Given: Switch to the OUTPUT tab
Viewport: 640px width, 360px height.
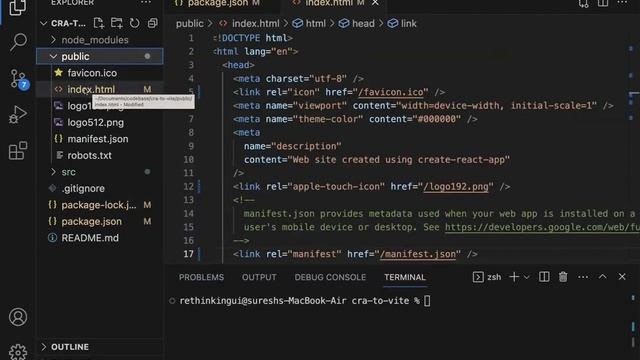Looking at the screenshot, I should click(259, 278).
